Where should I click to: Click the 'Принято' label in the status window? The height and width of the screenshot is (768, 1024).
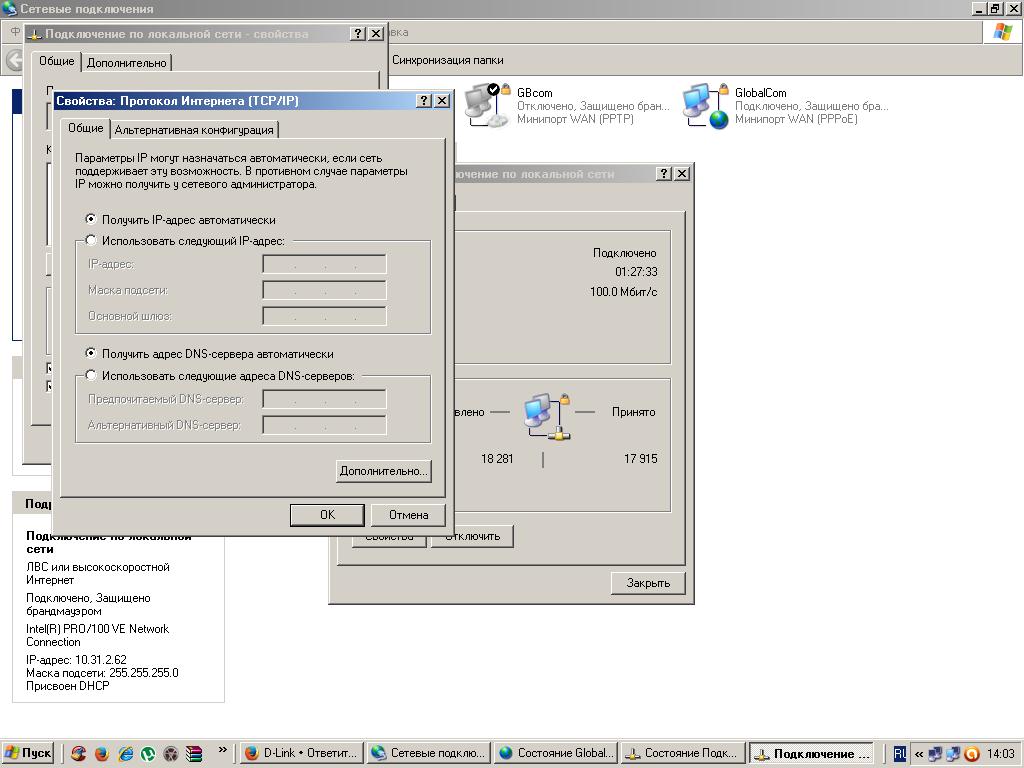(633, 412)
